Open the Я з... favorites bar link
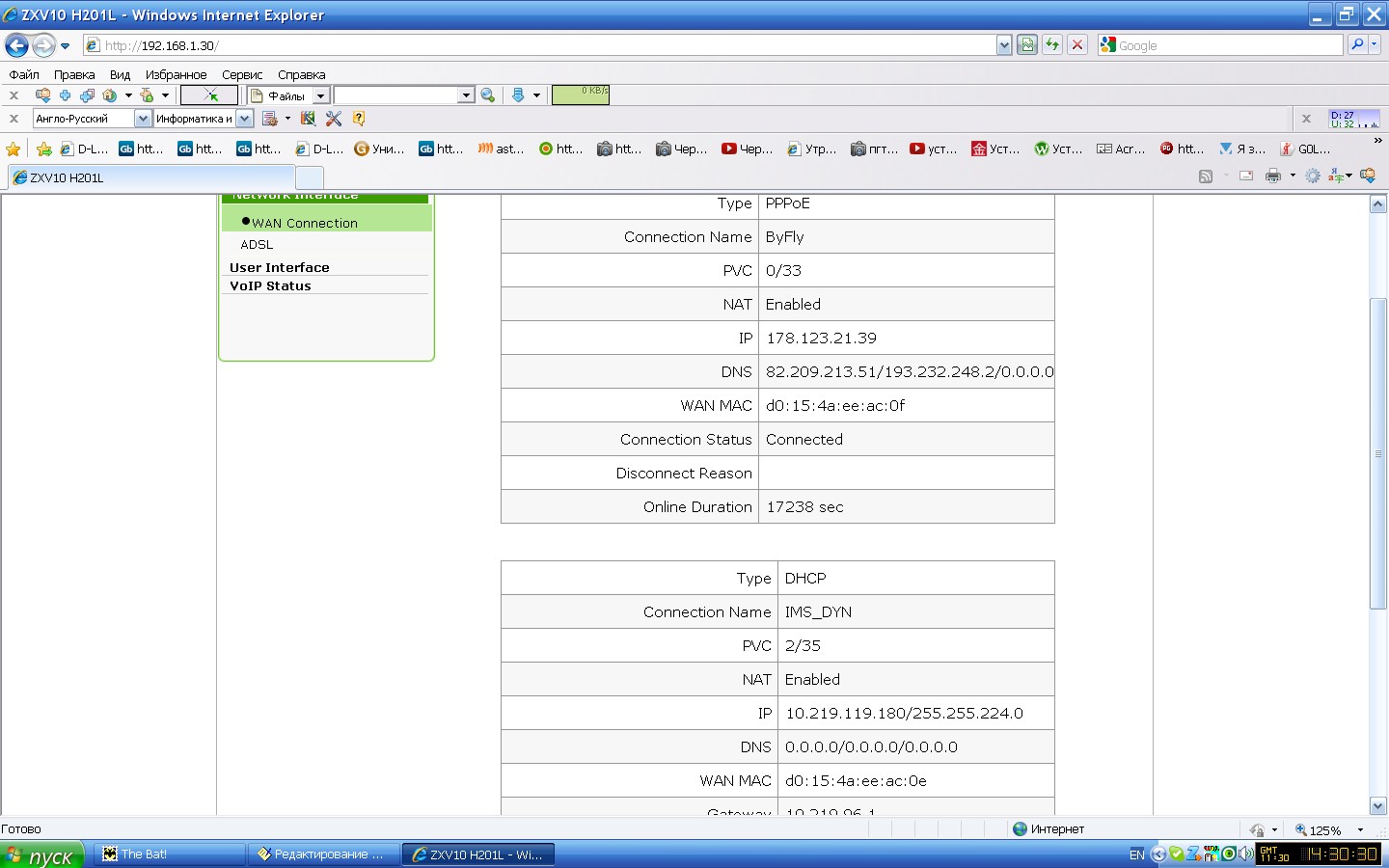The image size is (1389, 868). point(1242,149)
